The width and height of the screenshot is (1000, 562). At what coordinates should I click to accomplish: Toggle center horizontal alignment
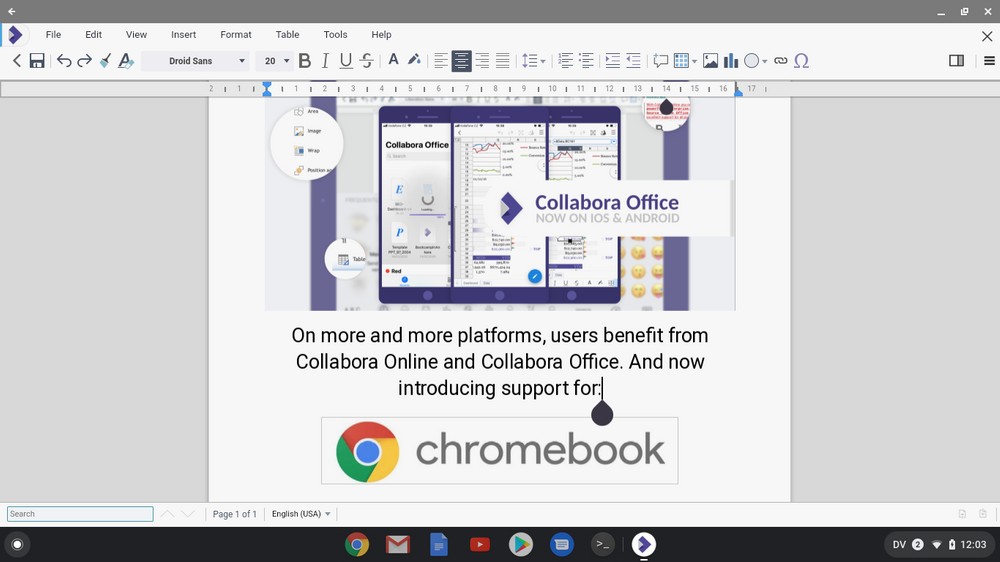(461, 61)
